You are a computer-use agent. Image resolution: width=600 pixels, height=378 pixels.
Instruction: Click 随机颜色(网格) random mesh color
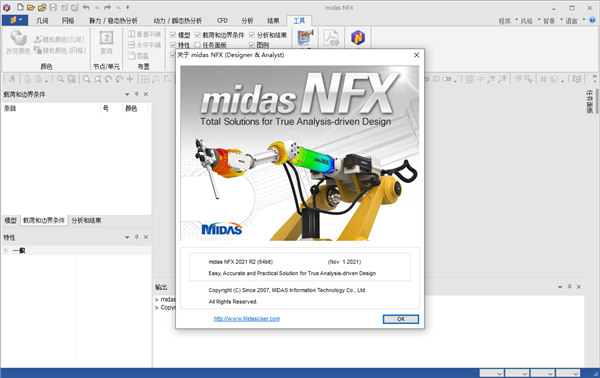(59, 50)
